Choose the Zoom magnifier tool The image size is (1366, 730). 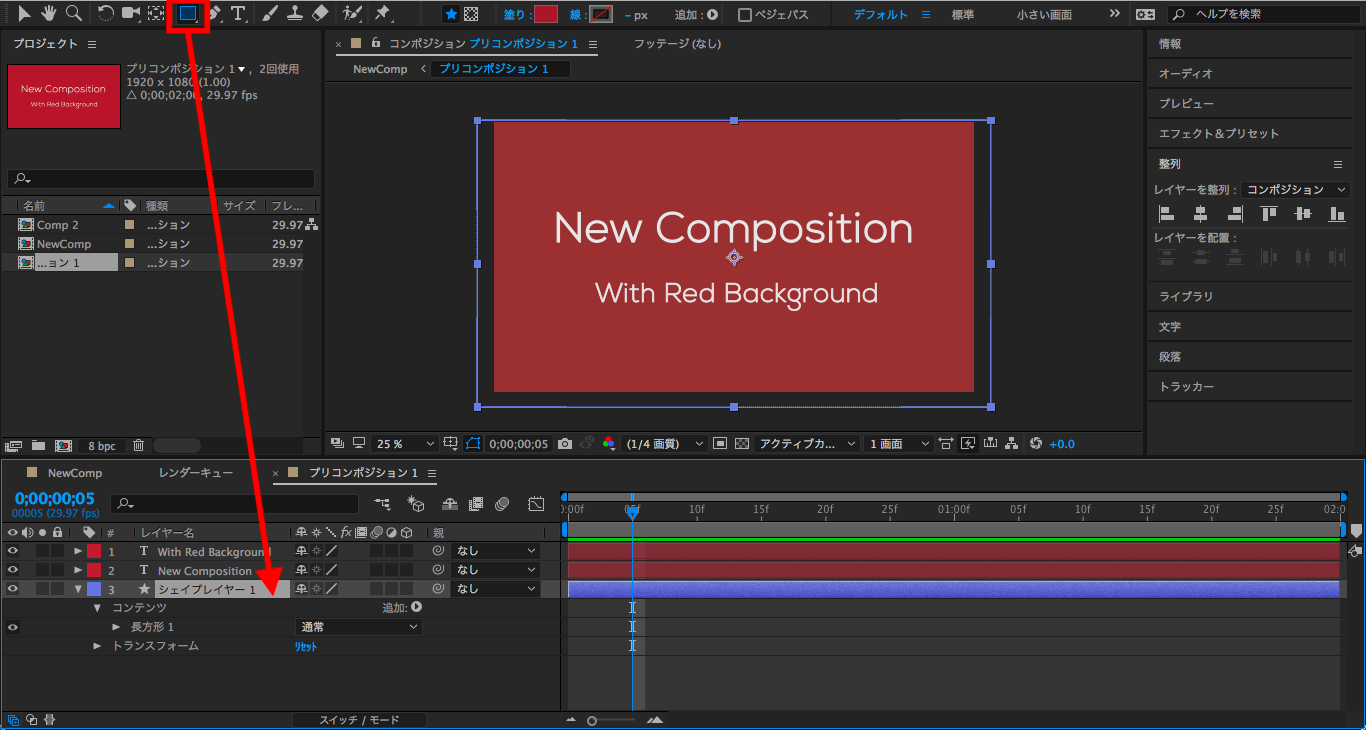point(74,14)
